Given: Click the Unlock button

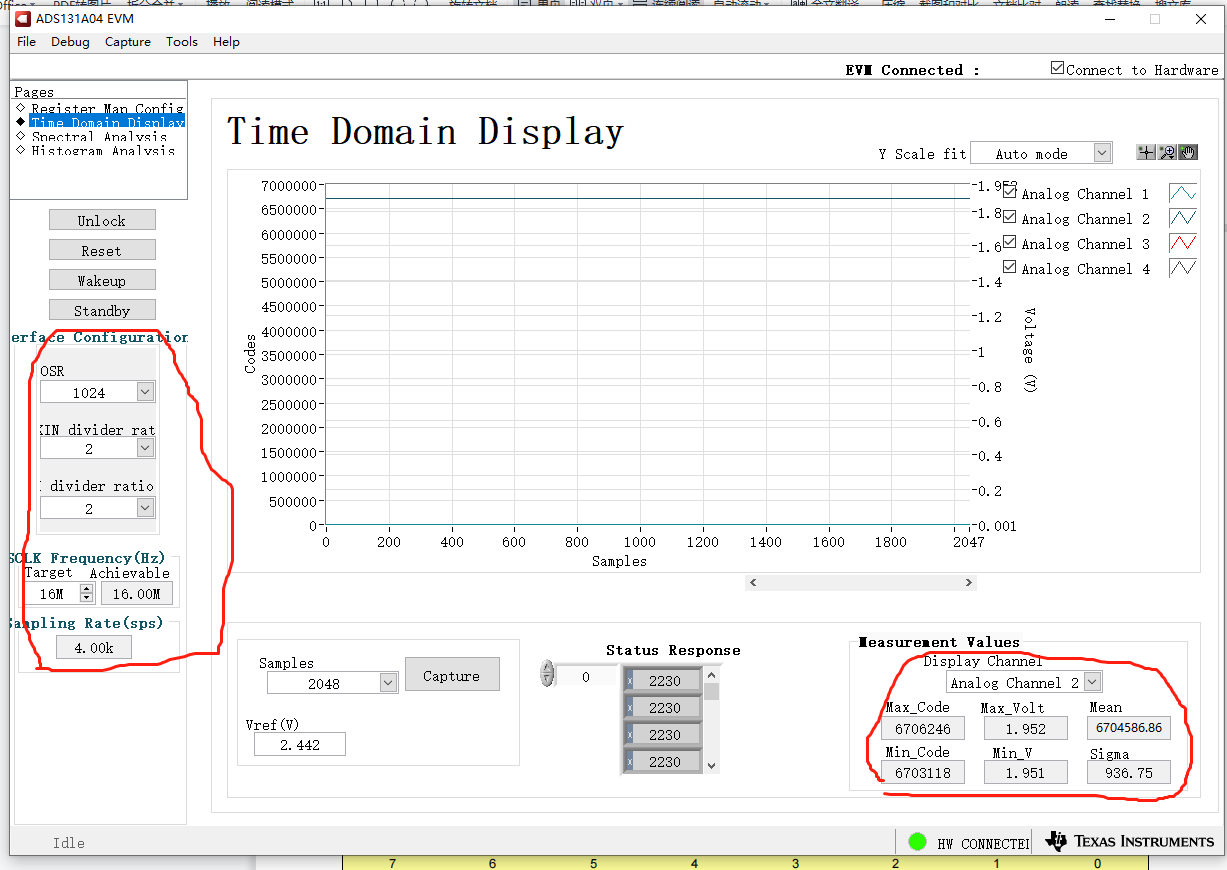Looking at the screenshot, I should pos(102,220).
